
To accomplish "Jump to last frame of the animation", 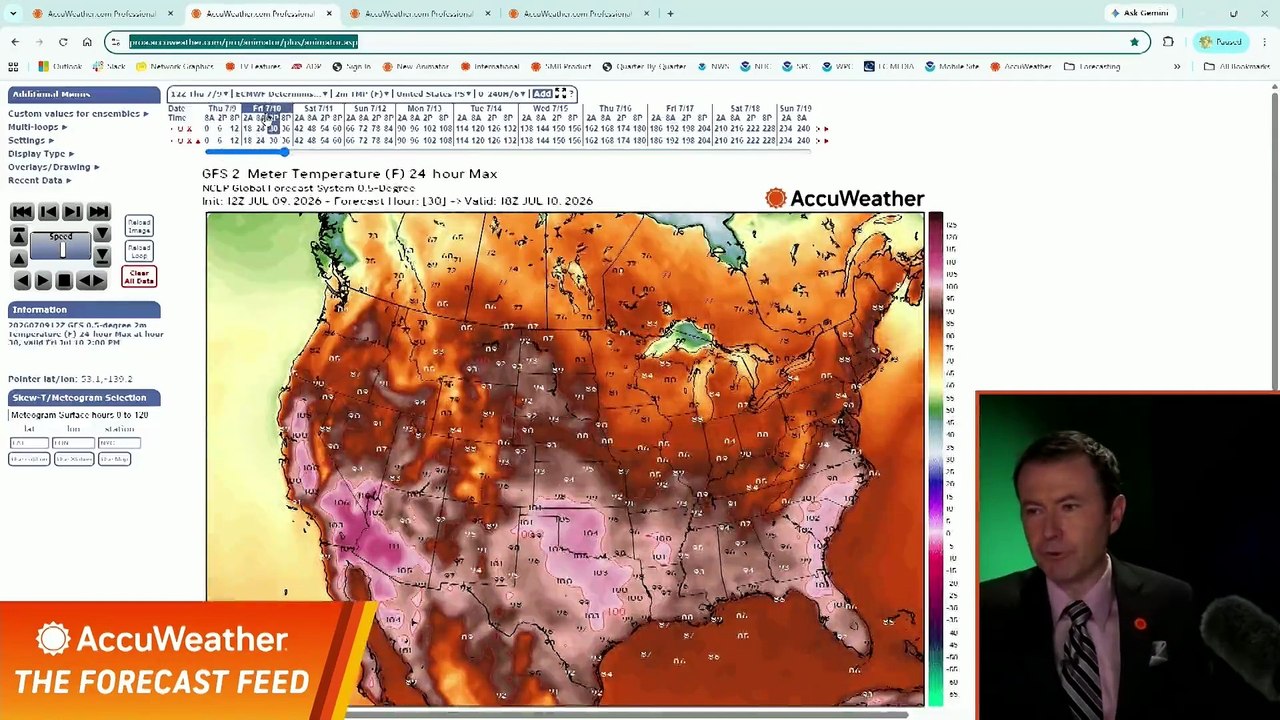I will [x=98, y=212].
